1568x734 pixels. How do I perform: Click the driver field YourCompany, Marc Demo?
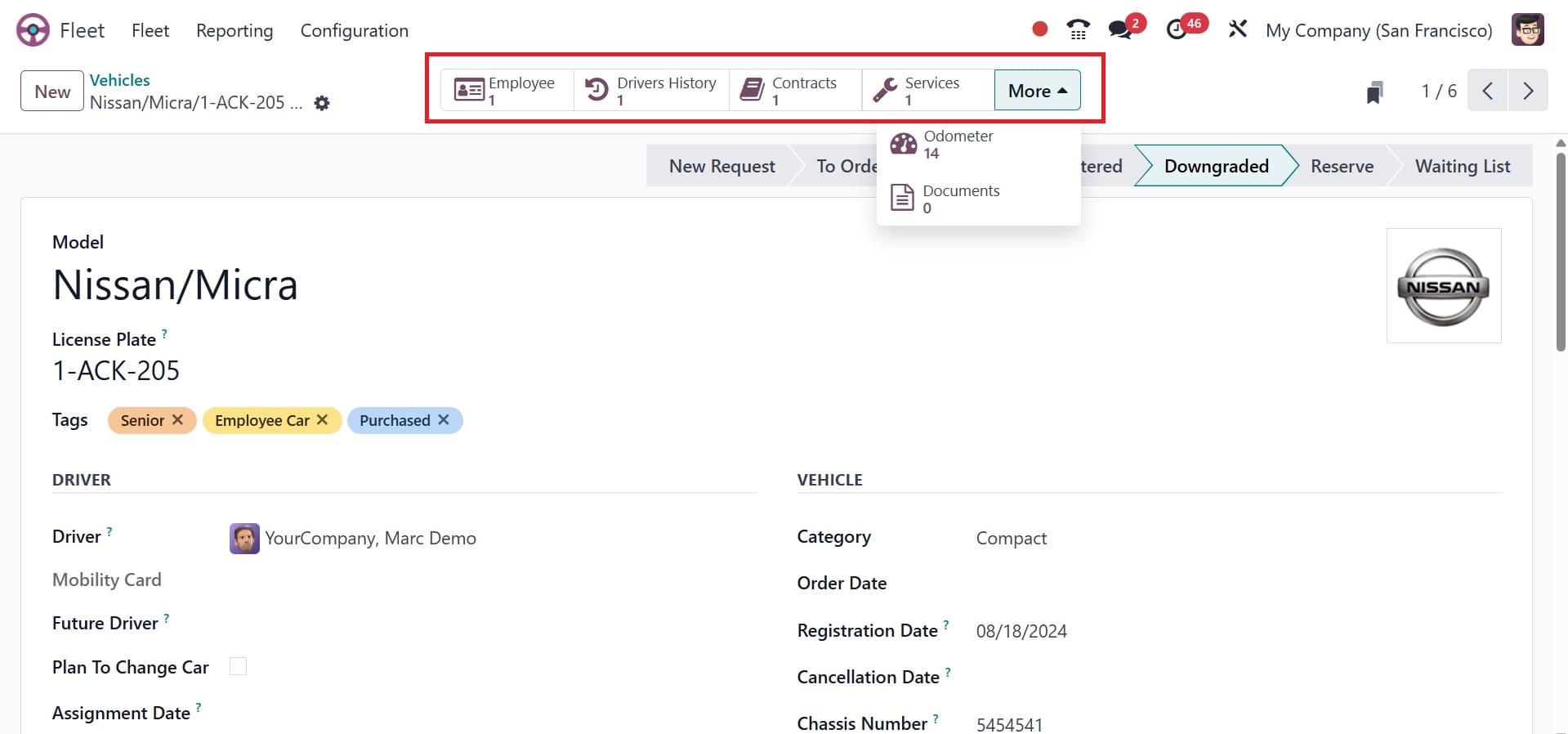[370, 538]
